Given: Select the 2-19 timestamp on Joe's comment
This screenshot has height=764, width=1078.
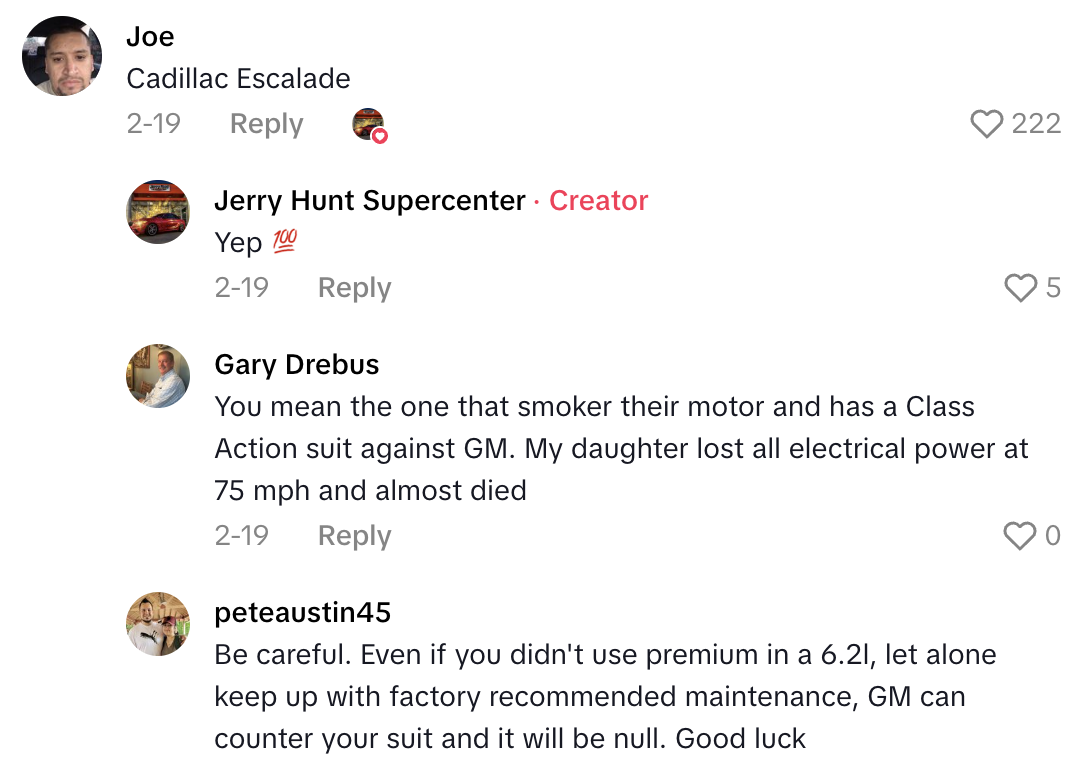Looking at the screenshot, I should (154, 123).
